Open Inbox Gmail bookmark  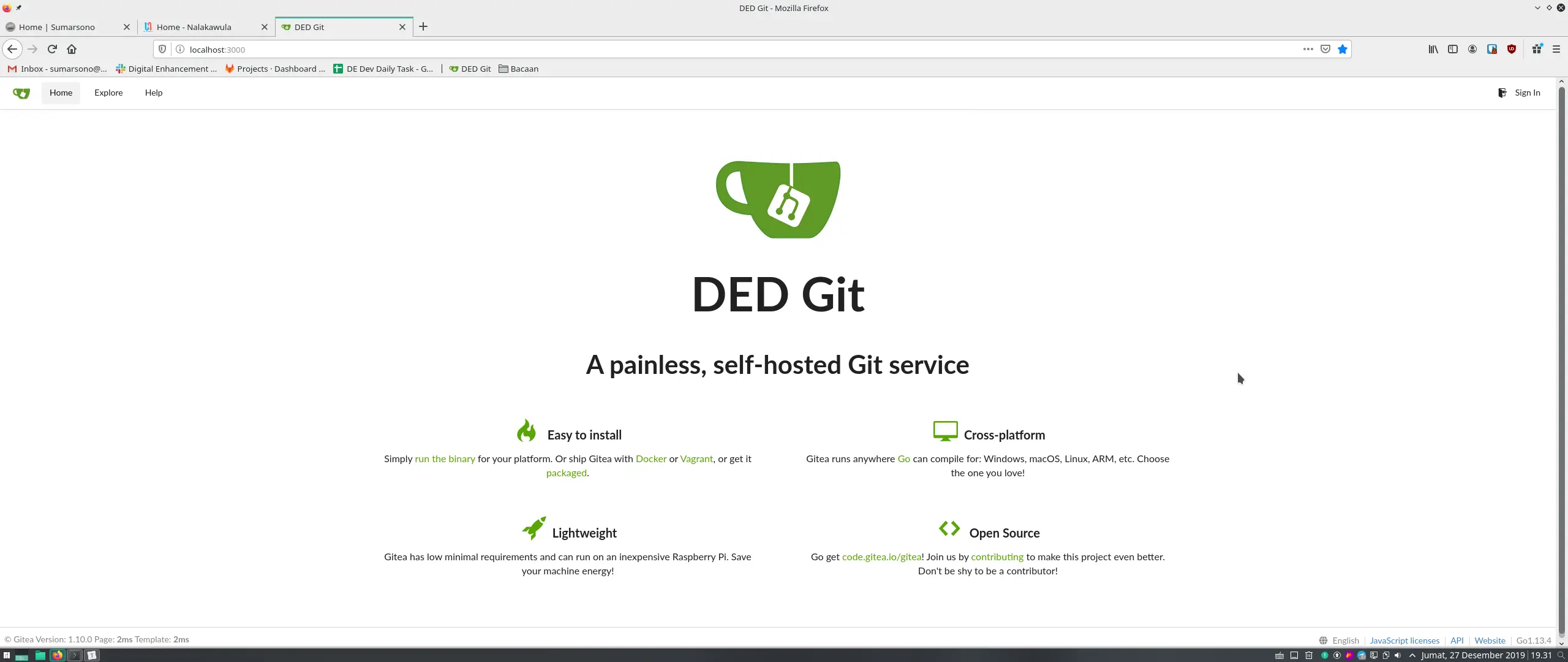click(x=57, y=69)
